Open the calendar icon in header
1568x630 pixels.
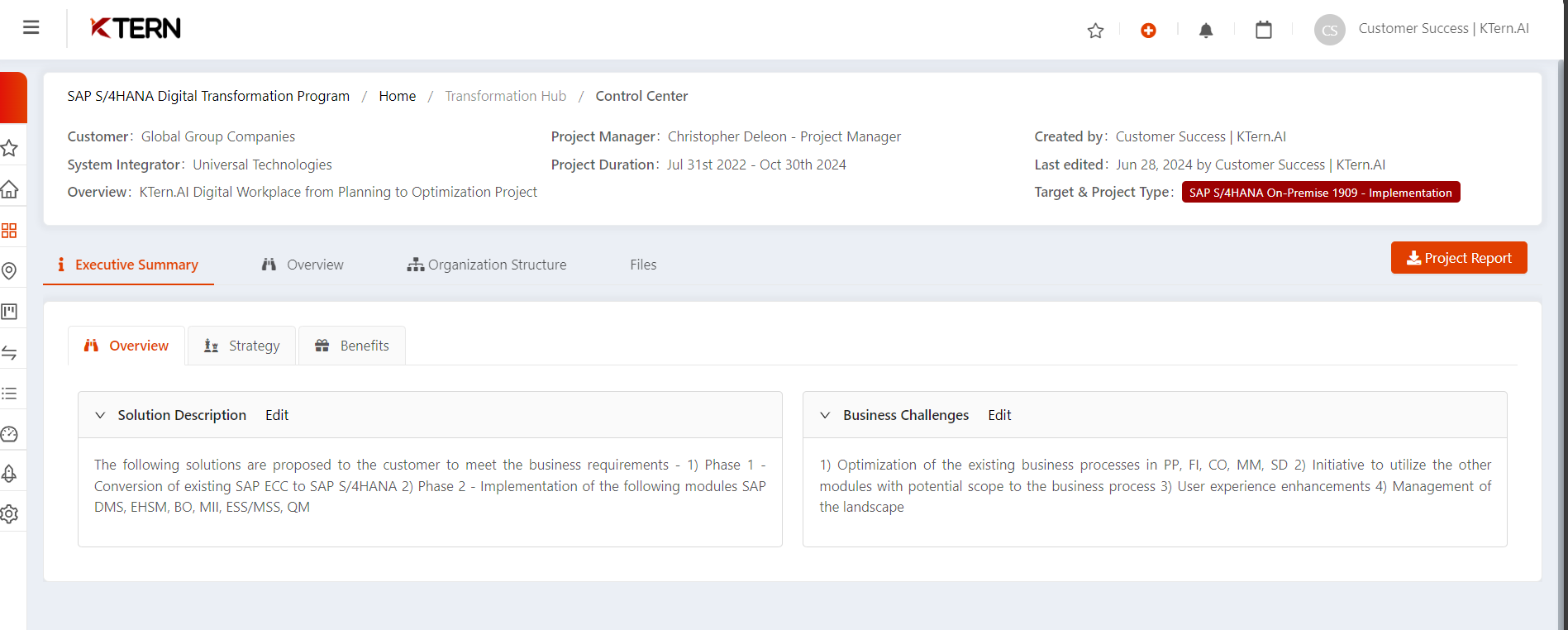coord(1264,30)
